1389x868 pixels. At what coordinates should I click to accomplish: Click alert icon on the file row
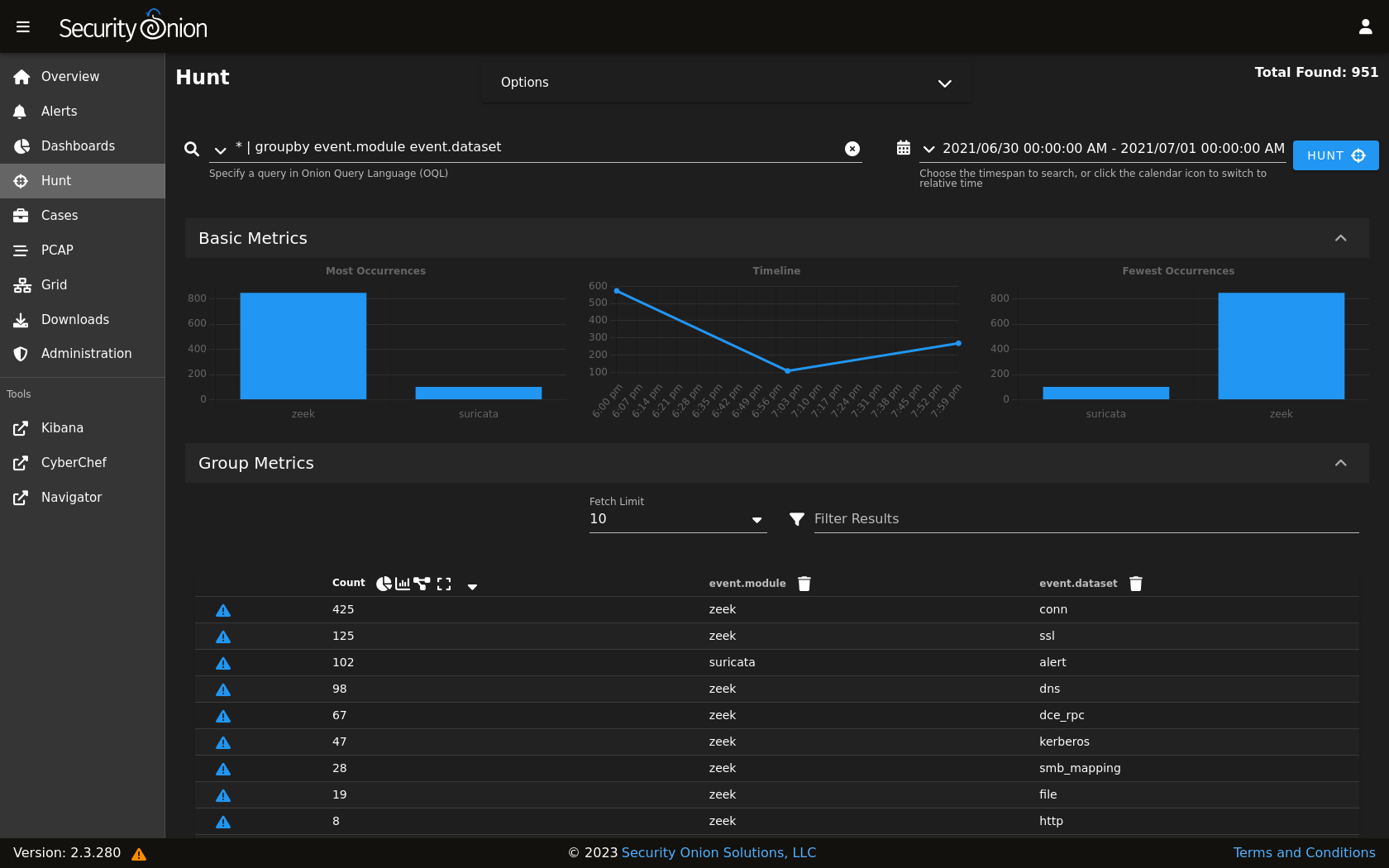pos(223,795)
